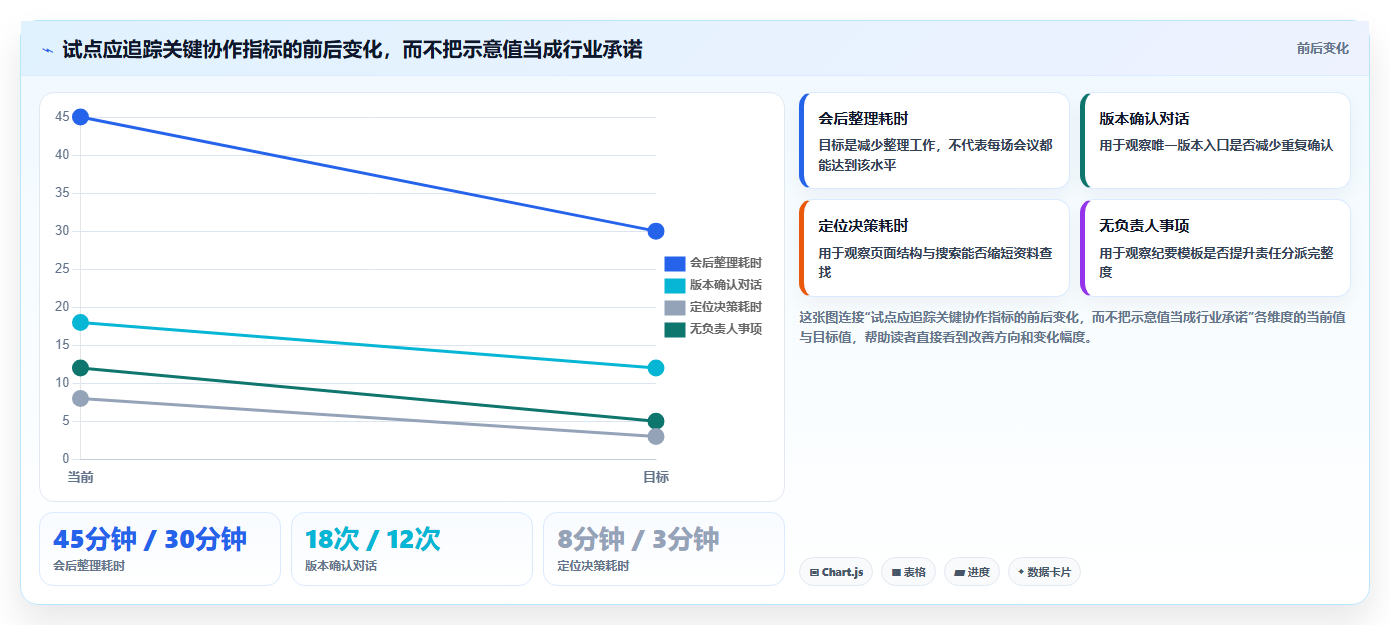Click the y-axis value 25

62,269
